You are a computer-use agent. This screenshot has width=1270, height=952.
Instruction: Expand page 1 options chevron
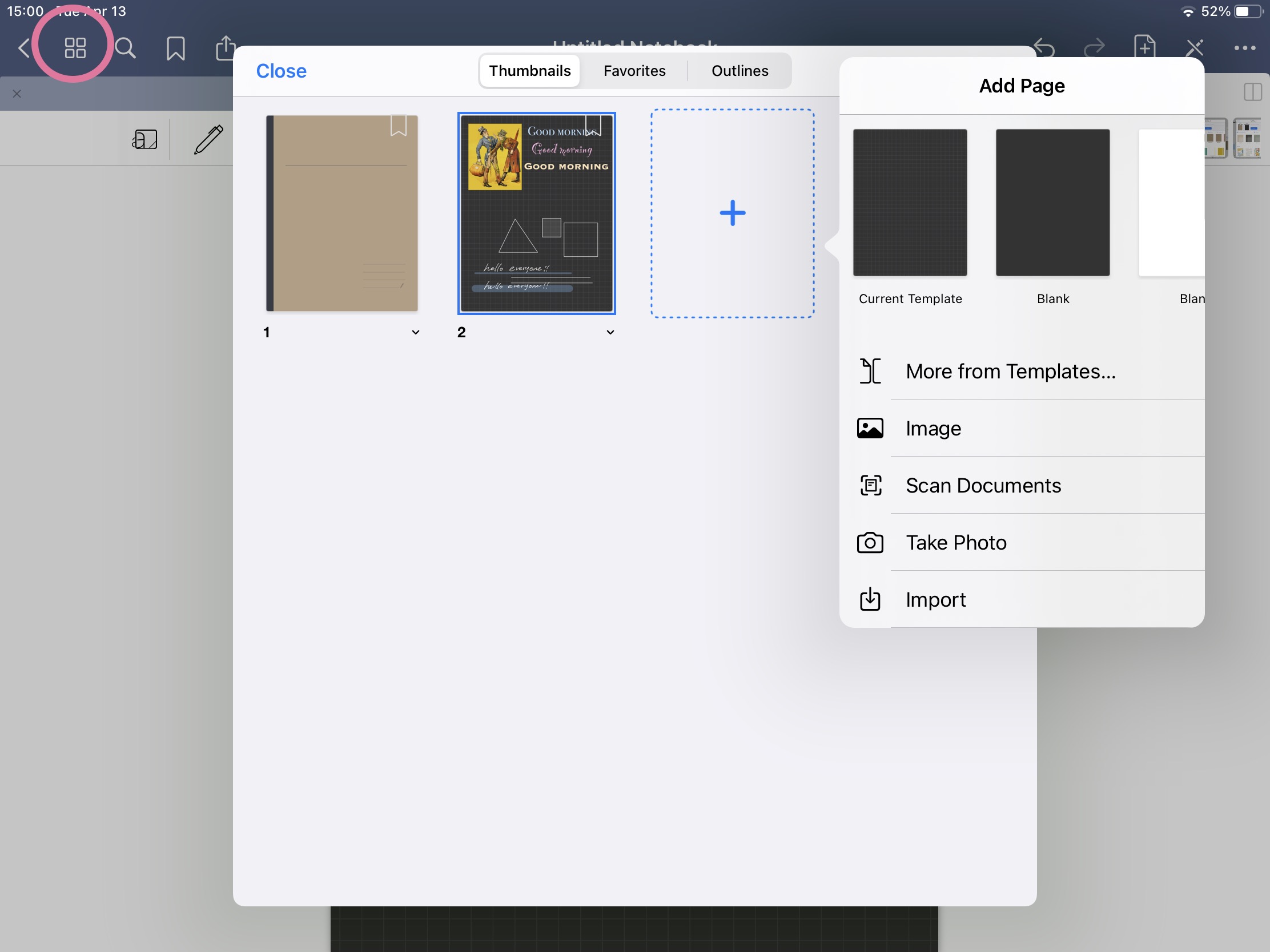coord(416,332)
